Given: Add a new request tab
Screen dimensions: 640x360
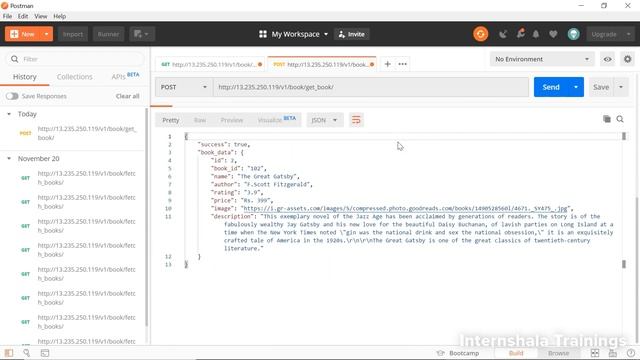Looking at the screenshot, I should coord(387,64).
